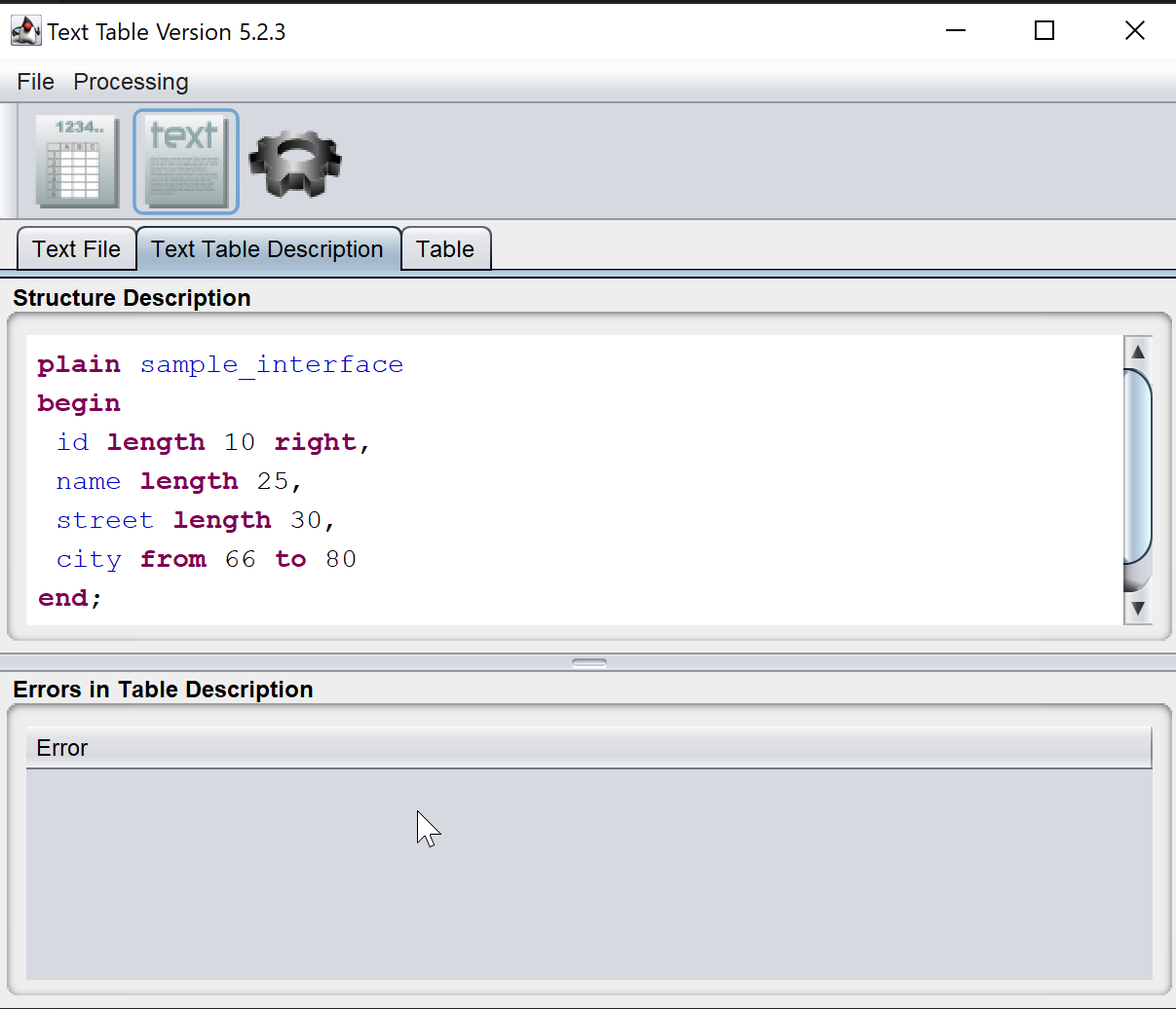Select the table import toolbar icon
This screenshot has height=1009, width=1176.
pyautogui.click(x=76, y=161)
